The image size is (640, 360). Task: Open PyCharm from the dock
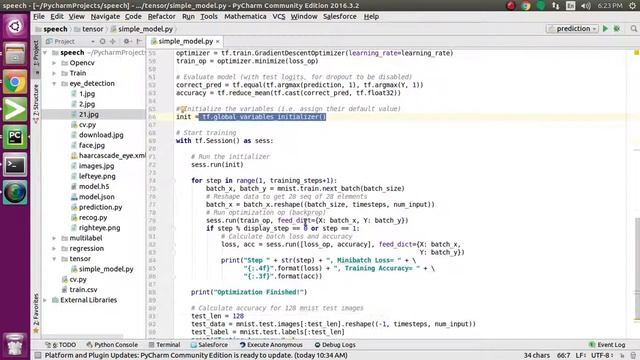[x=15, y=137]
